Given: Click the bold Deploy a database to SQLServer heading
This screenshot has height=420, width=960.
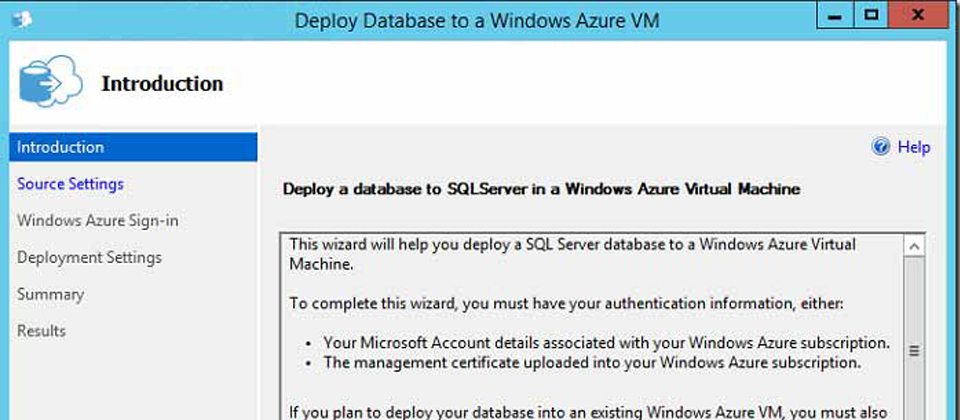Looking at the screenshot, I should pos(541,188).
